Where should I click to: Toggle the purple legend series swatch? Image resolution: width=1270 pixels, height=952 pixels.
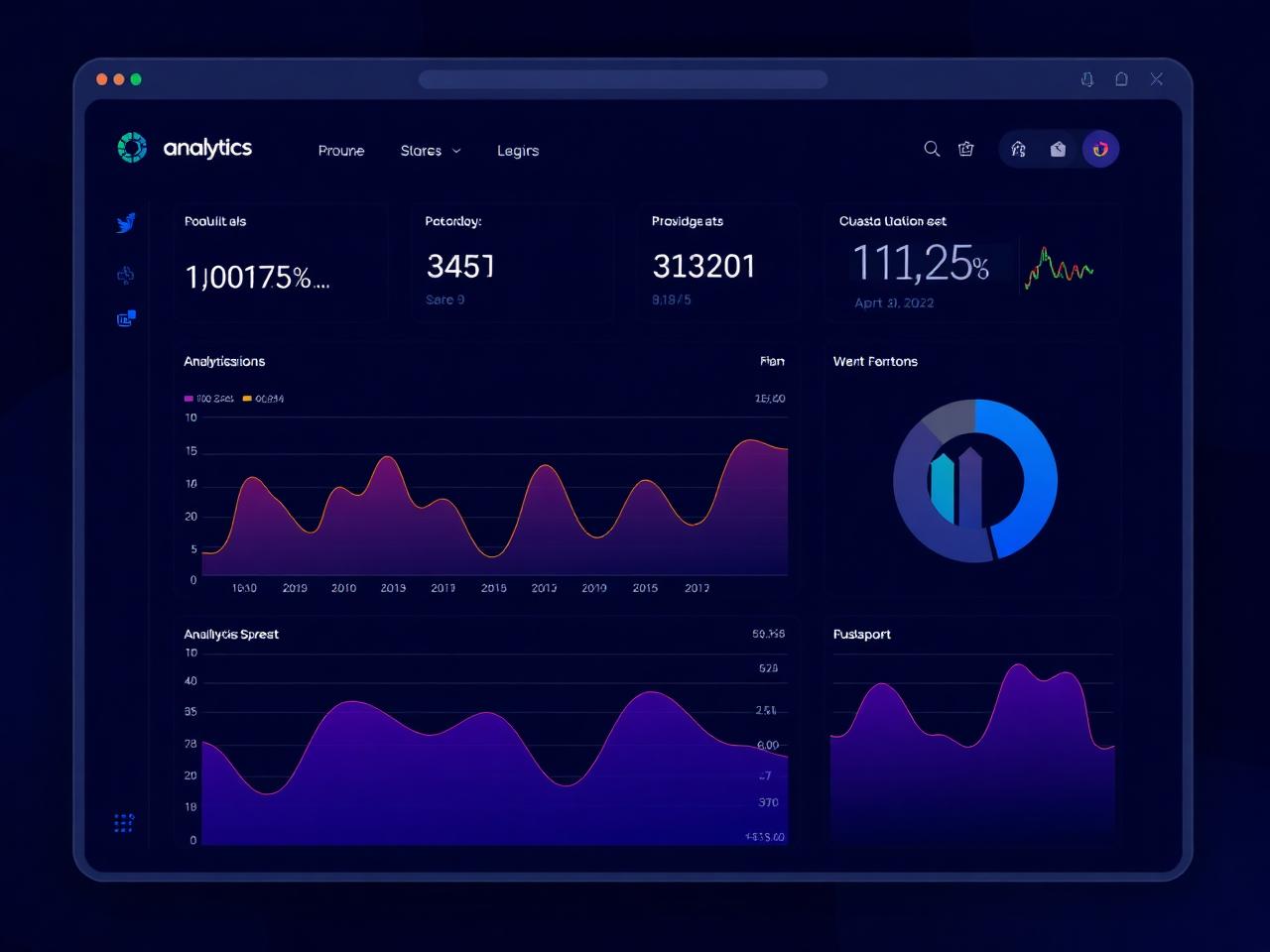(189, 399)
